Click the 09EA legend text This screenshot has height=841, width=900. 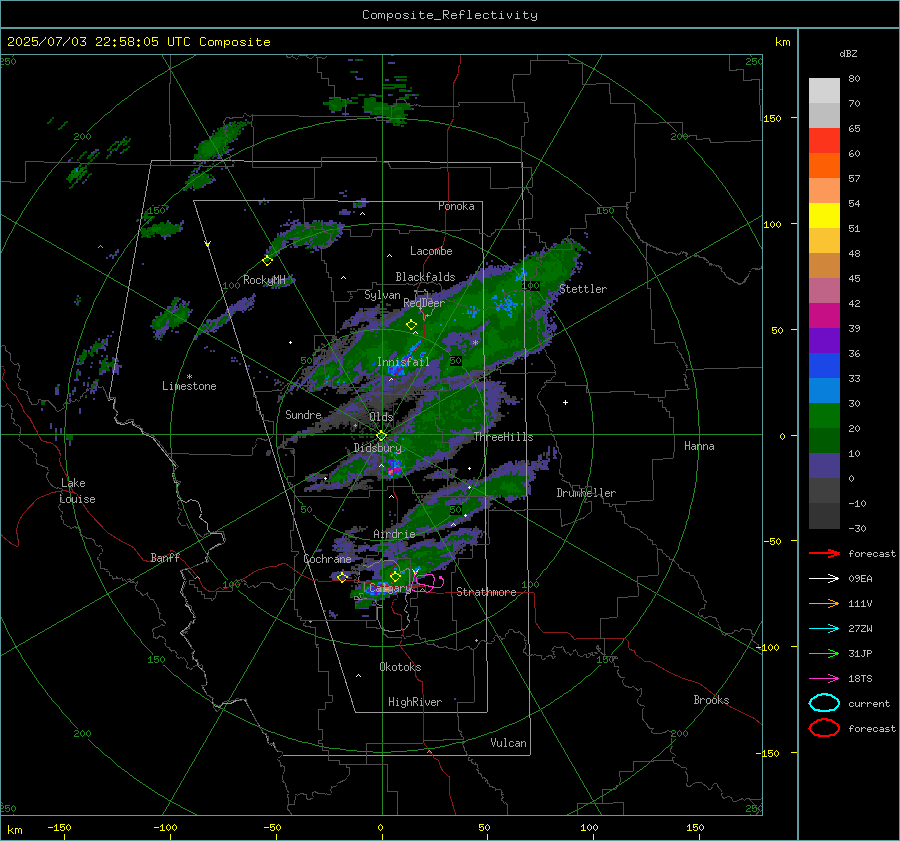(x=860, y=579)
